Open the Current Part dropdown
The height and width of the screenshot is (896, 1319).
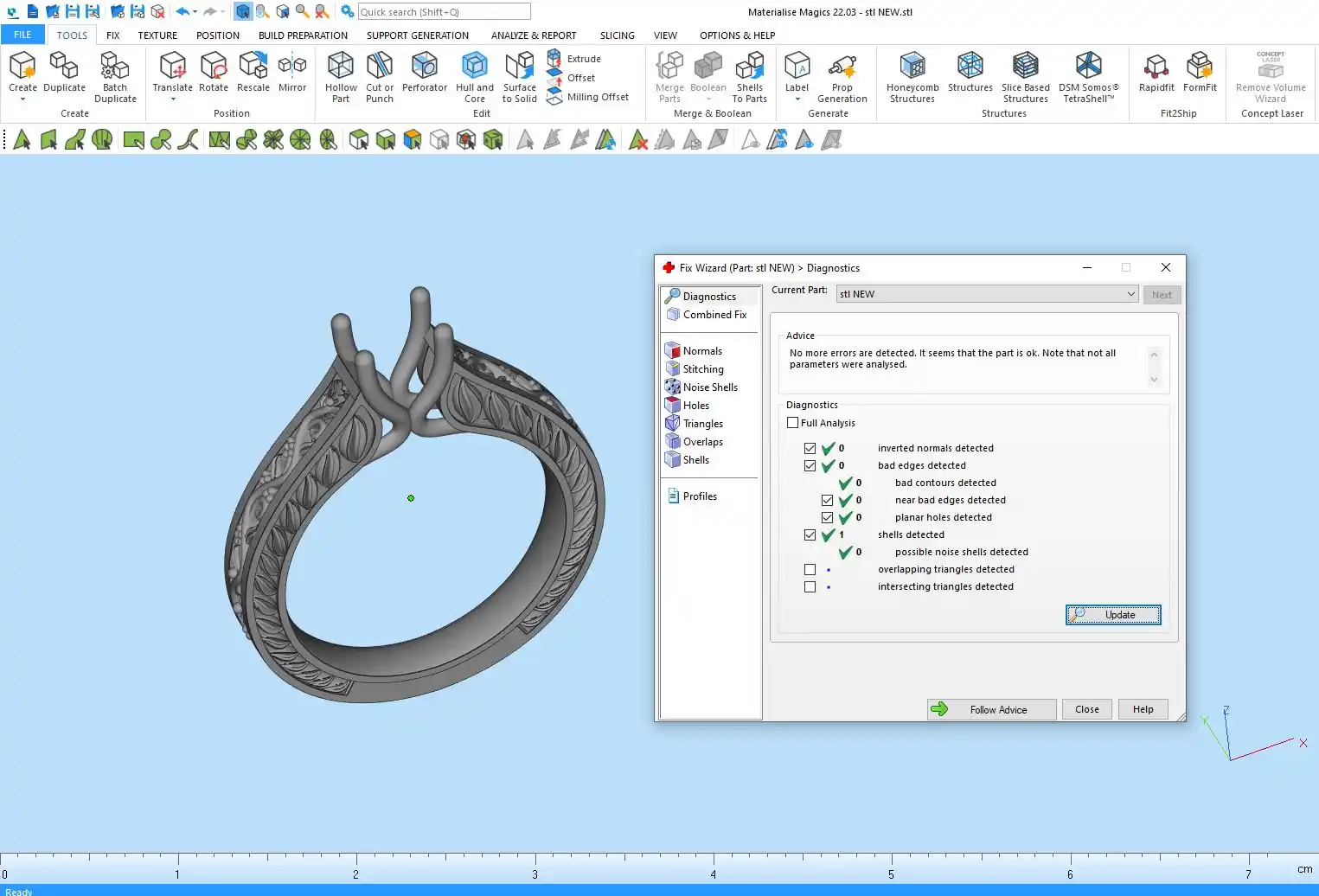tap(1130, 294)
